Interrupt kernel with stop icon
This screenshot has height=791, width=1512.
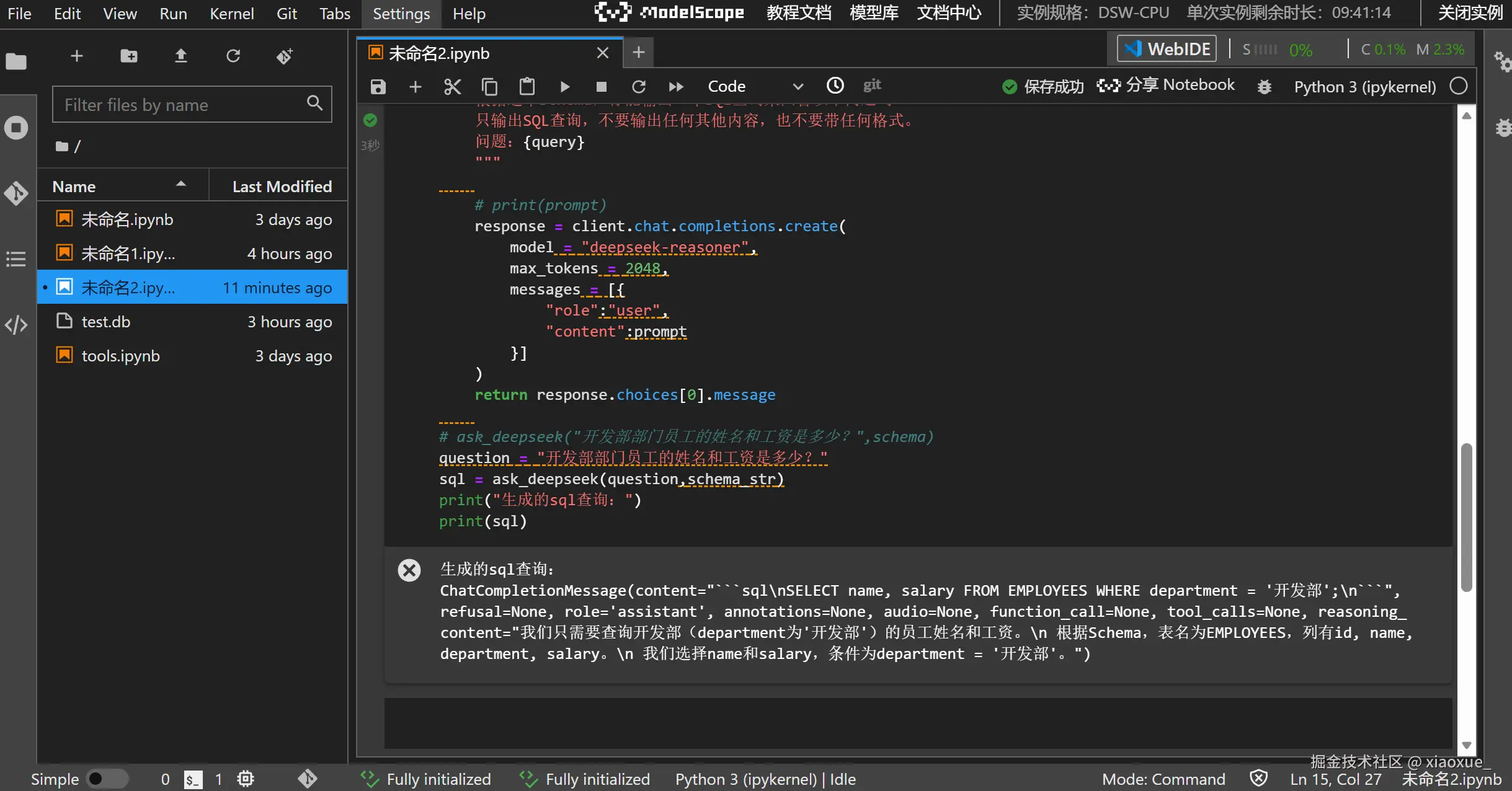tap(601, 86)
